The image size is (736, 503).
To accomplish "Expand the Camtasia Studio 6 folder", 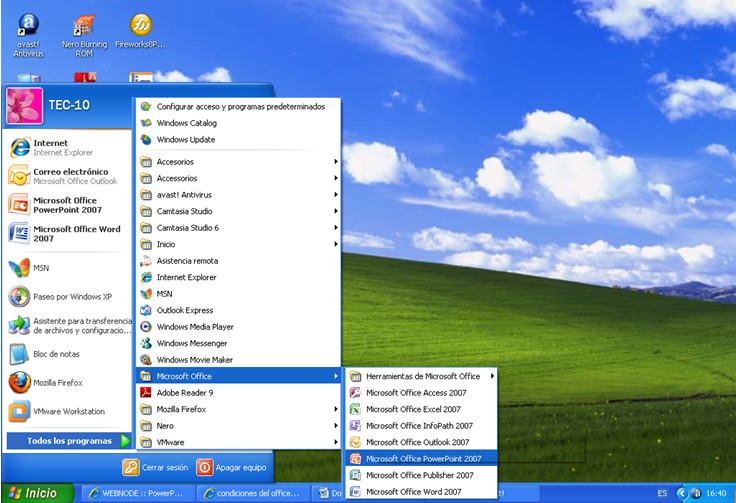I will (x=238, y=228).
